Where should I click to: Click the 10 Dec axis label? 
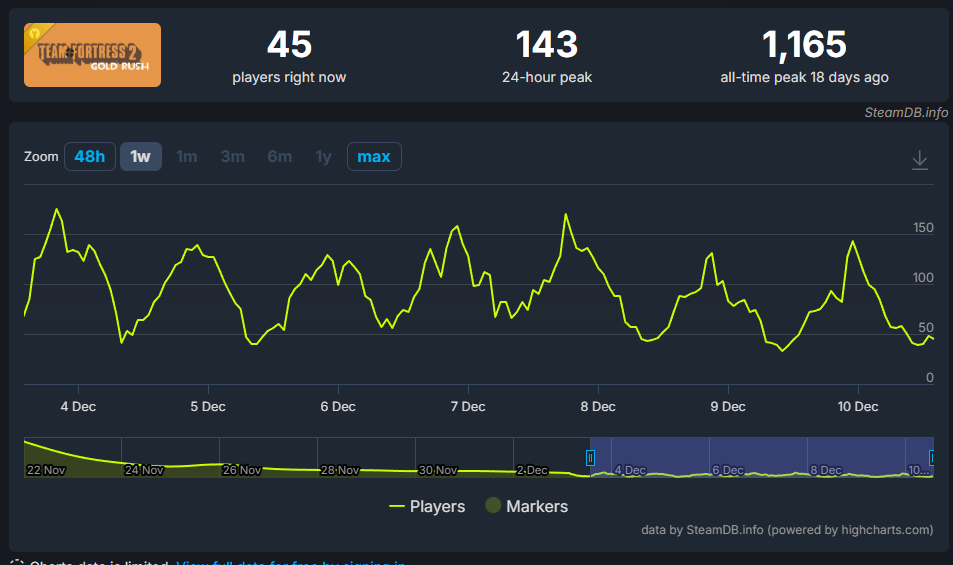(x=858, y=406)
